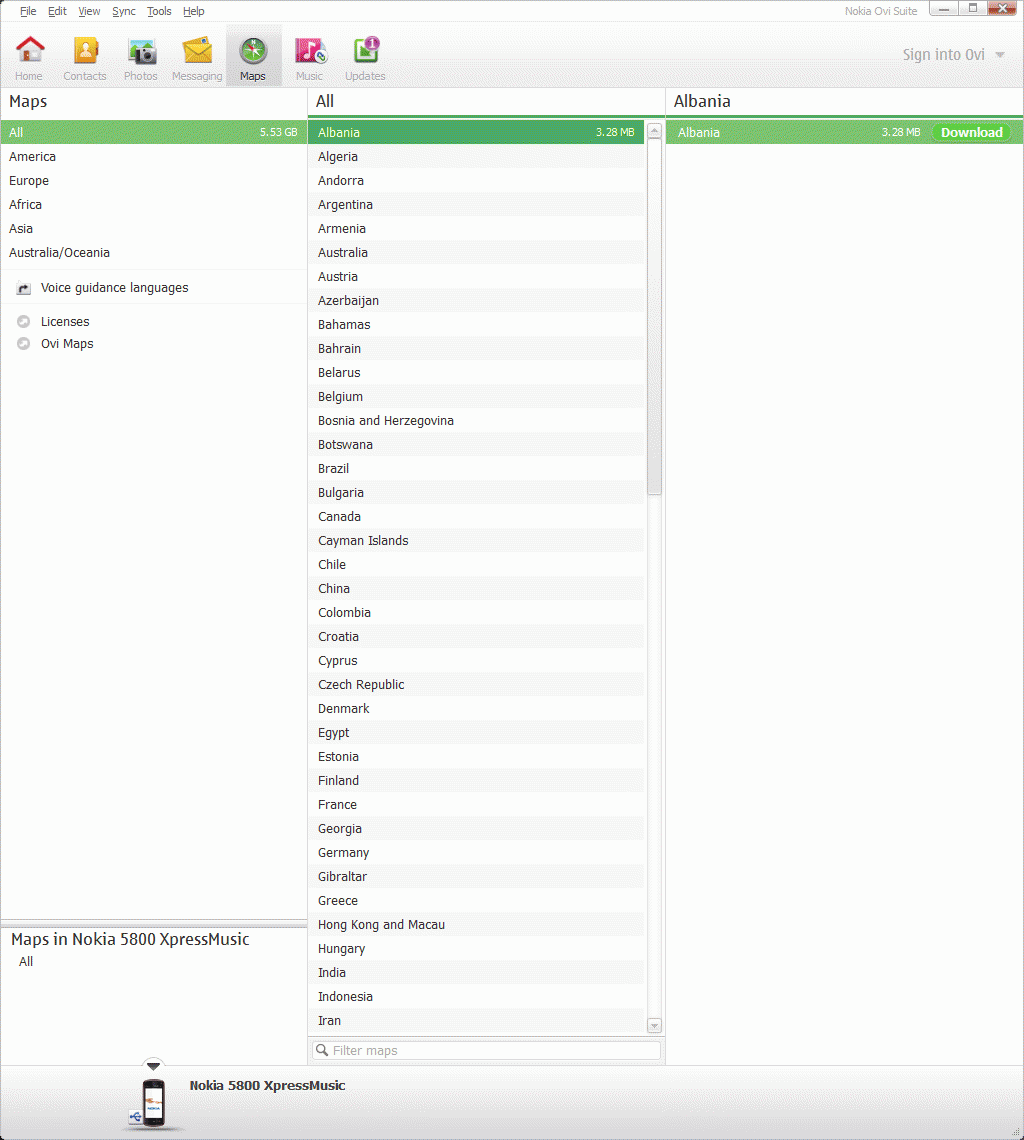Click the Voice guidance languages arrow icon
This screenshot has width=1024, height=1140.
[x=24, y=288]
